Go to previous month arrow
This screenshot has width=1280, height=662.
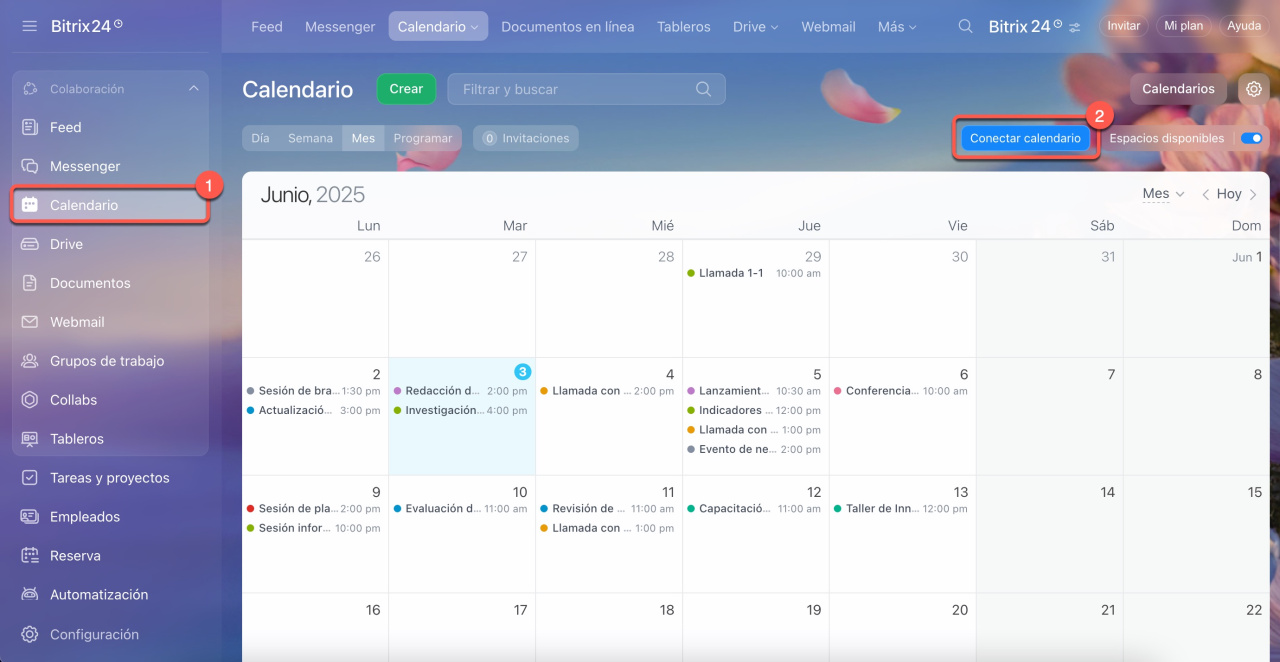(x=1205, y=194)
